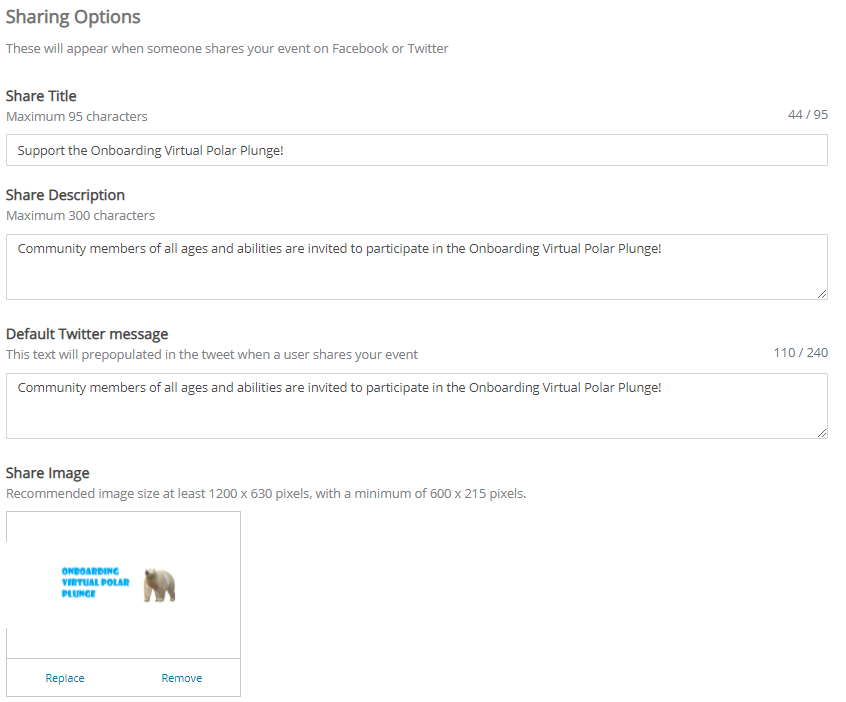Remove the share image
Image resolution: width=846 pixels, height=702 pixels.
click(x=182, y=678)
